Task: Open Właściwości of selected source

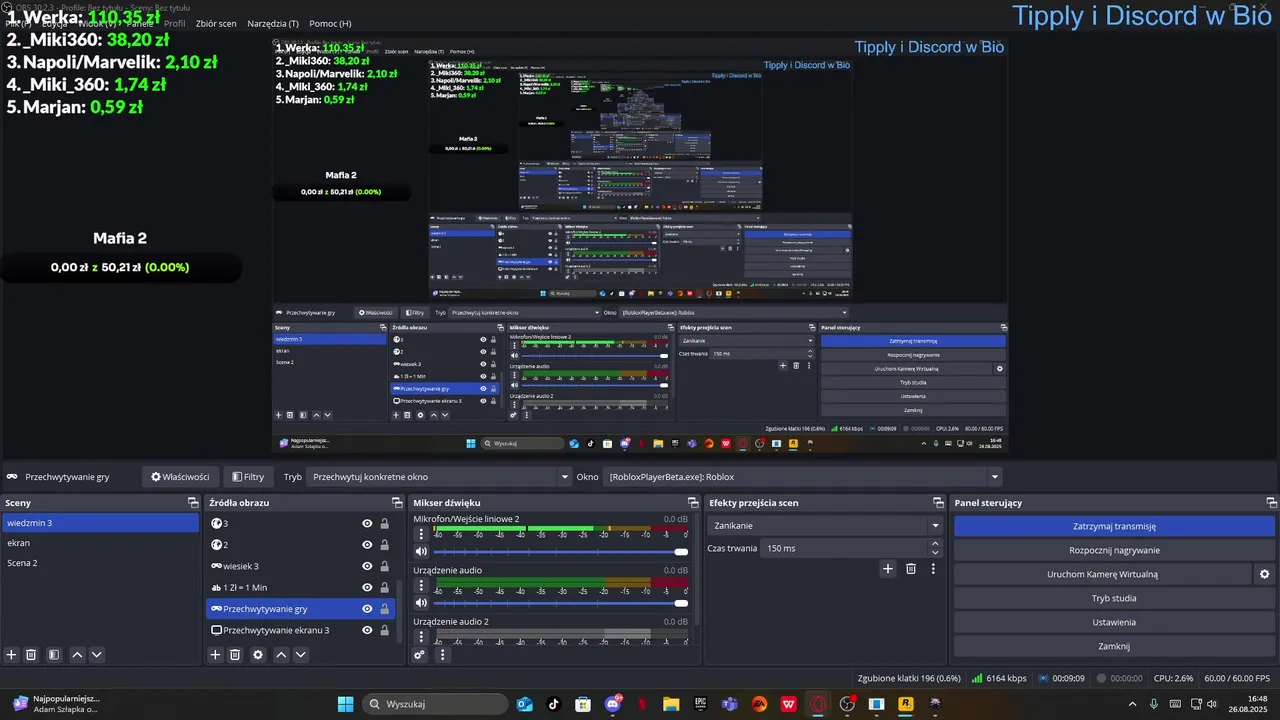Action: tap(180, 477)
